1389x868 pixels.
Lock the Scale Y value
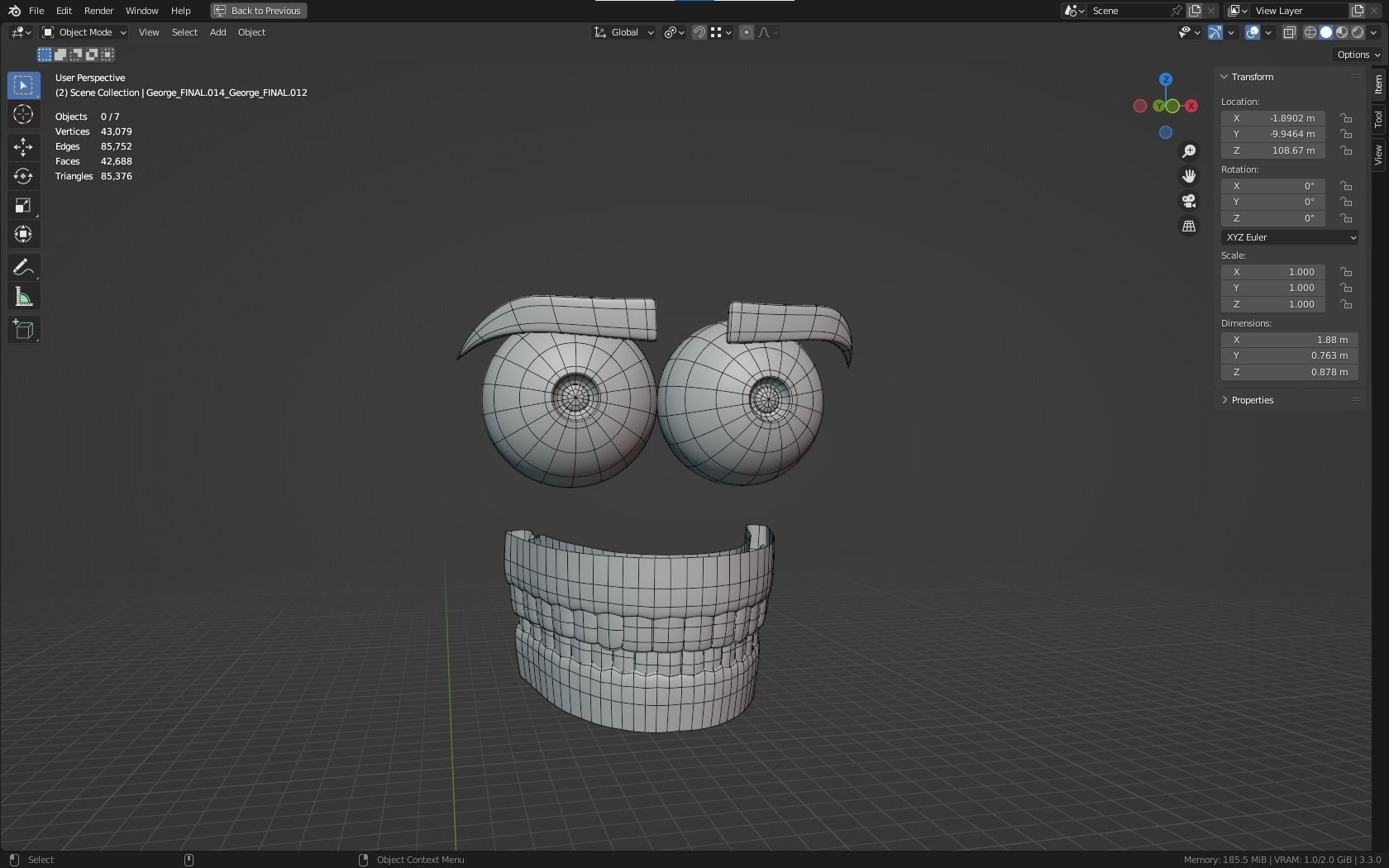pos(1346,288)
